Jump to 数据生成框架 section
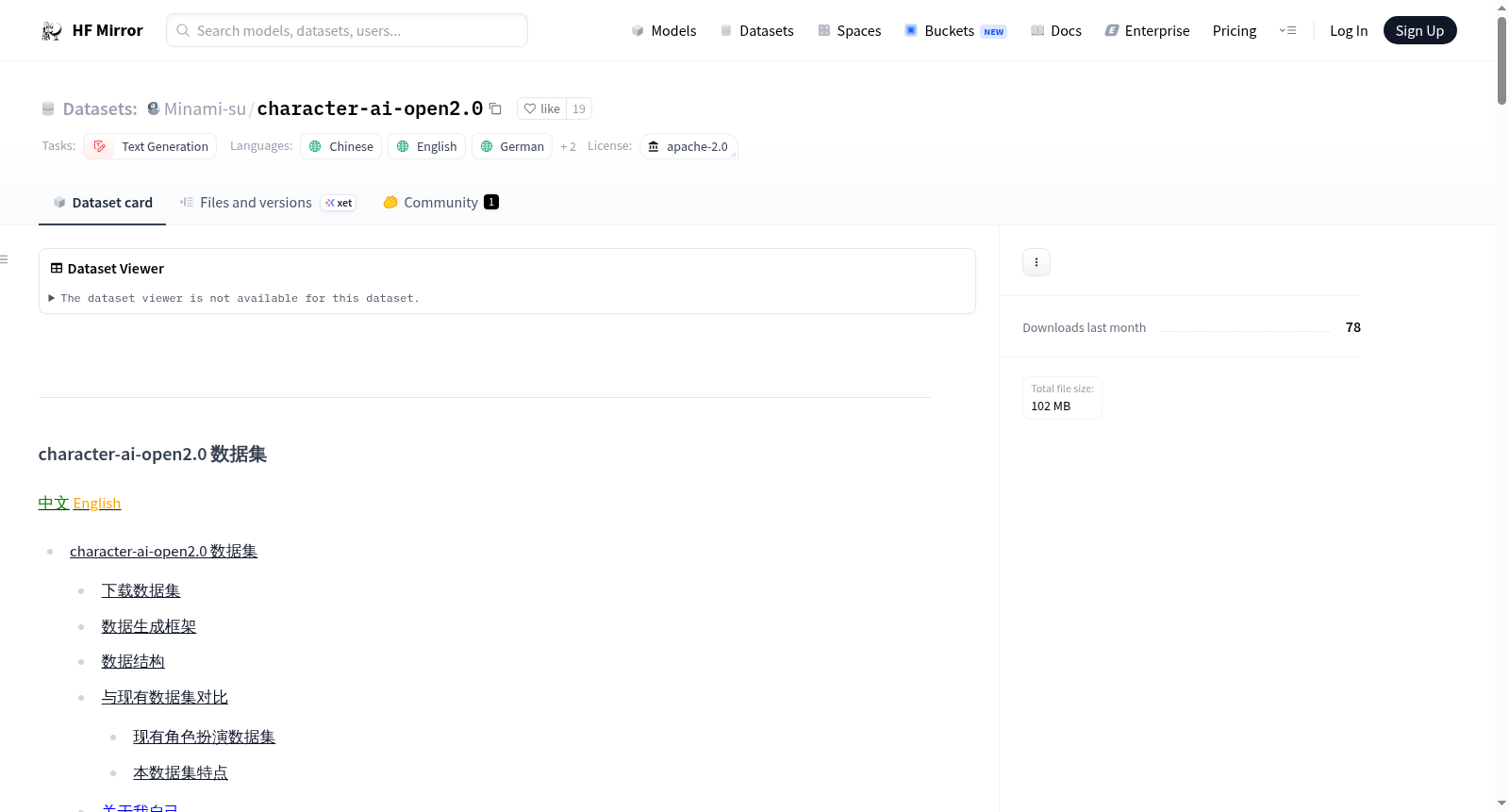The height and width of the screenshot is (812, 1509). (x=149, y=626)
